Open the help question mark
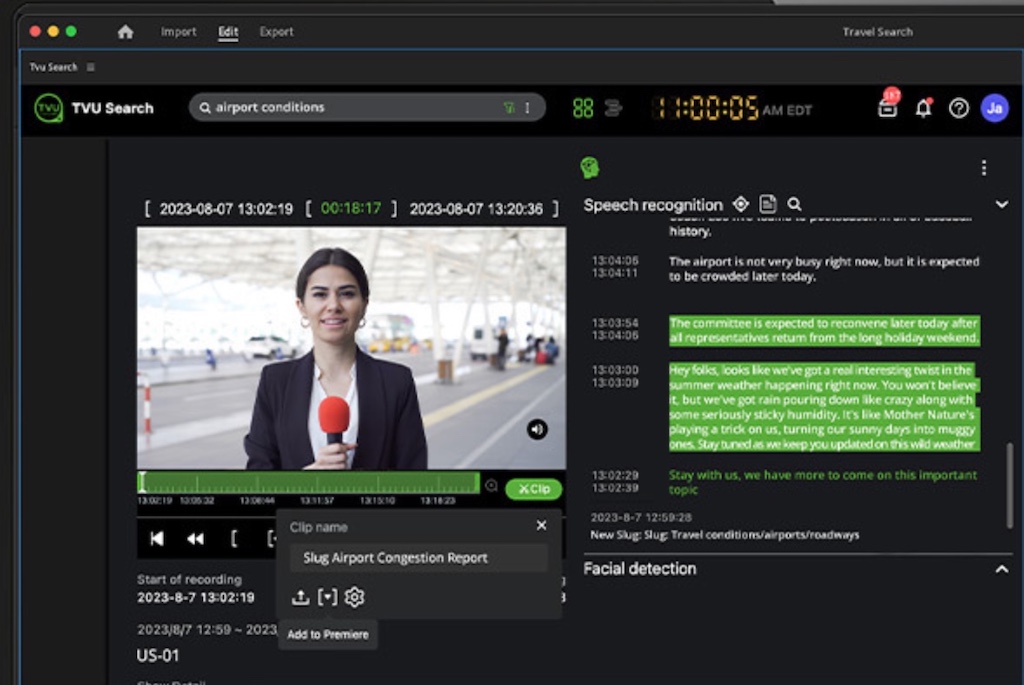The image size is (1024, 685). (959, 108)
